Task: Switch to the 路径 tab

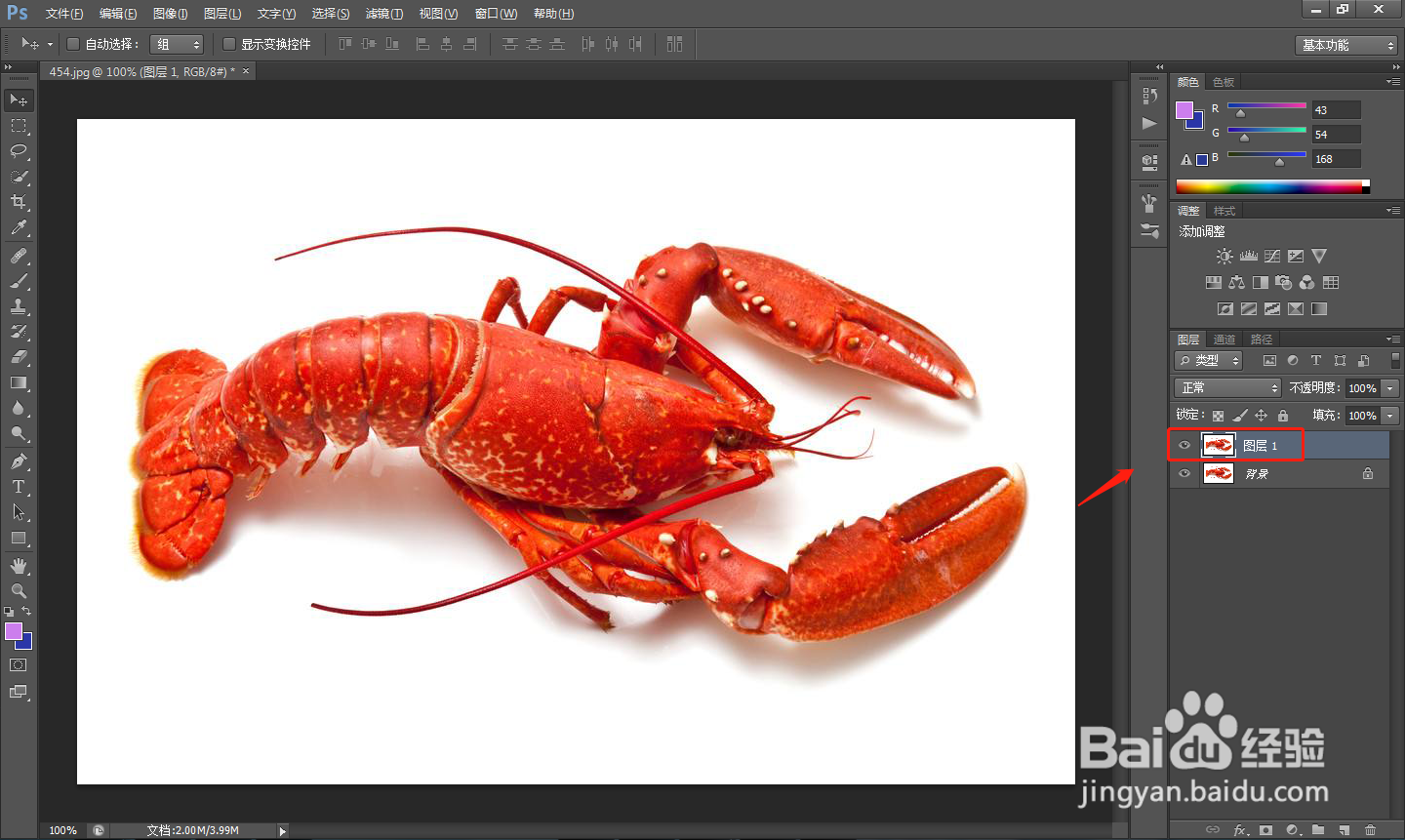Action: pos(1262,340)
